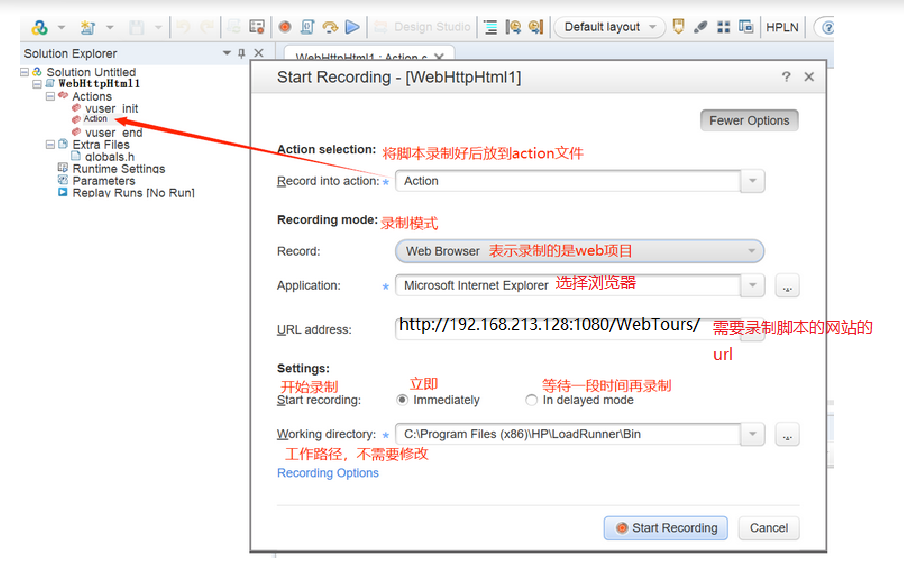This screenshot has height=564, width=904.
Task: Open the dropdown arrow next to the solution logo icon
Action: [61, 27]
